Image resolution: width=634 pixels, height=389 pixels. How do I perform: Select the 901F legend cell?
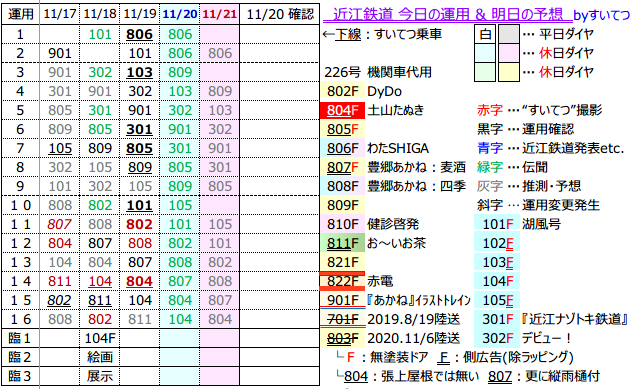tap(342, 300)
